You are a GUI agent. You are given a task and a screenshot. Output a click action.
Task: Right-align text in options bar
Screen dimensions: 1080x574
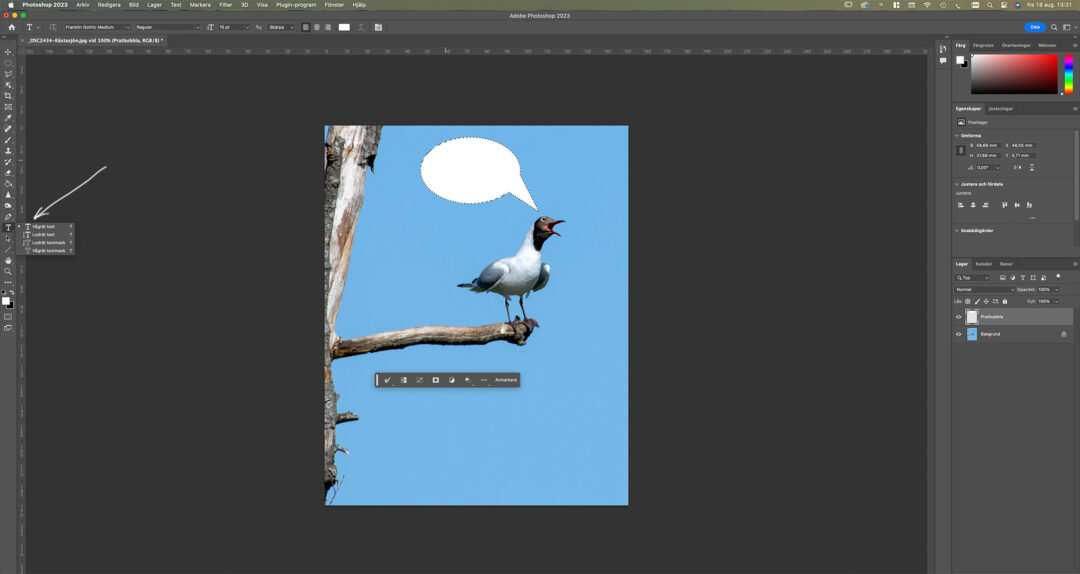[x=328, y=28]
